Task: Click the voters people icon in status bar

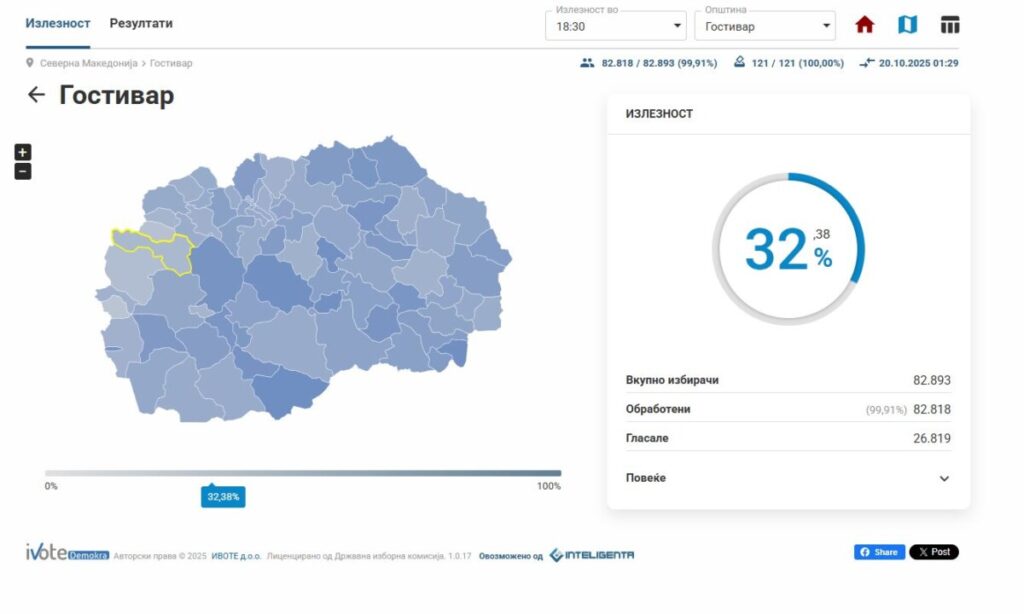Action: tap(587, 63)
